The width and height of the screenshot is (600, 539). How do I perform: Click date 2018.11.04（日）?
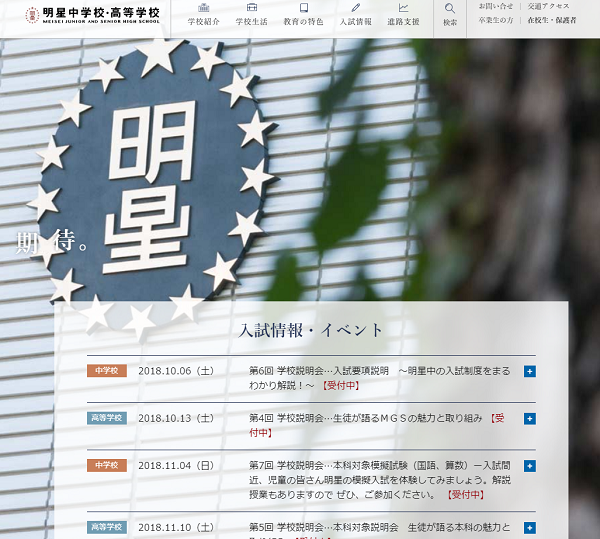pyautogui.click(x=176, y=466)
